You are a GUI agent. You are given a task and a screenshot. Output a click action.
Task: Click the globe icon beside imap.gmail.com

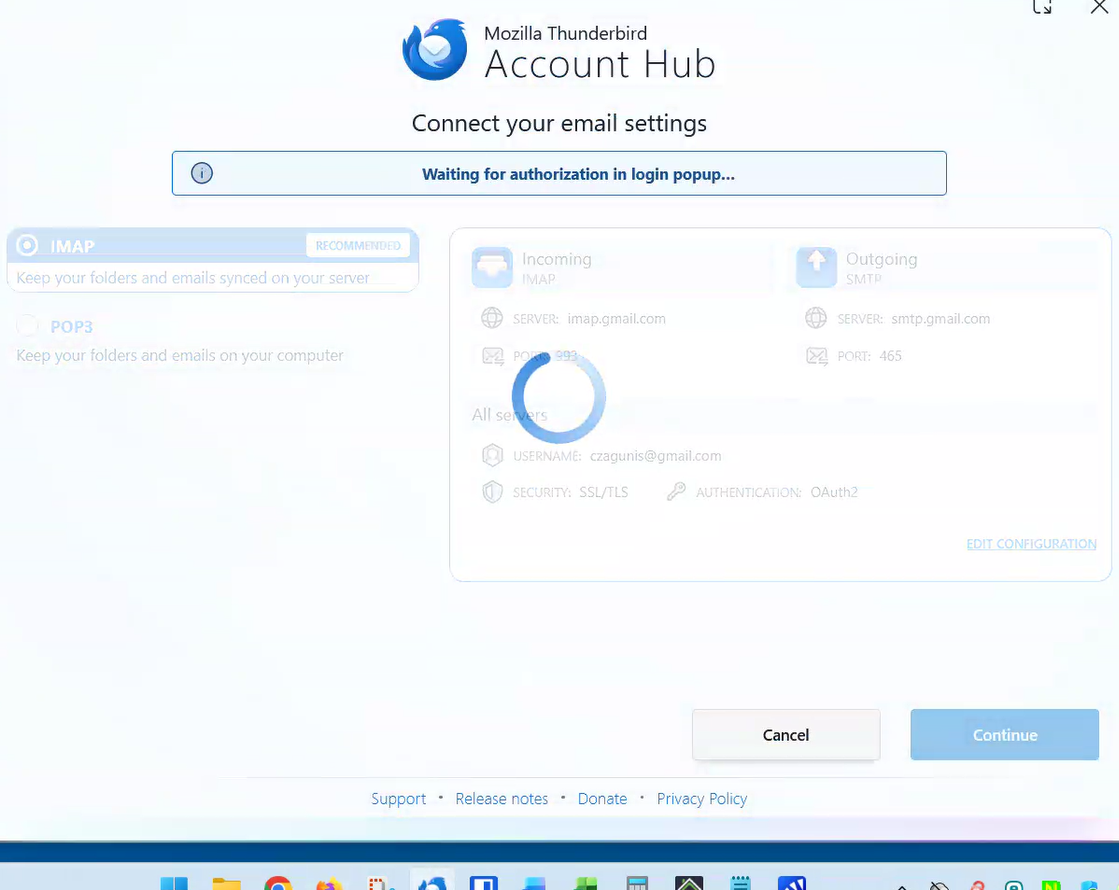[x=492, y=318]
